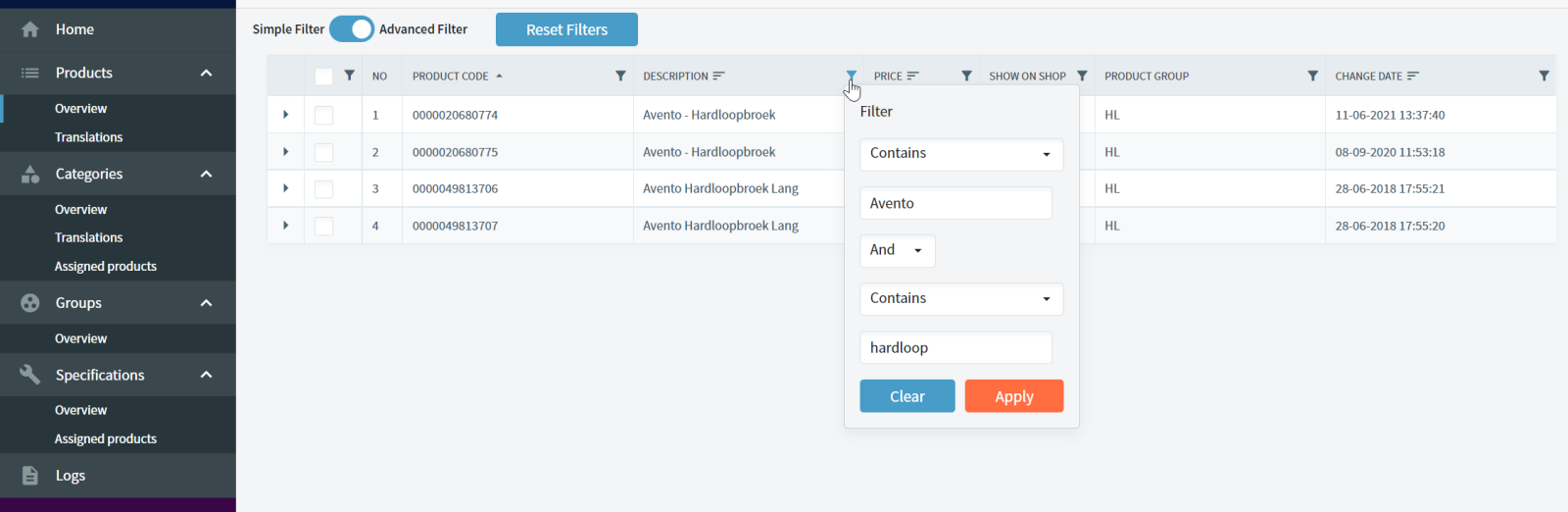Go to Assigned products under Specifications

[x=105, y=438]
